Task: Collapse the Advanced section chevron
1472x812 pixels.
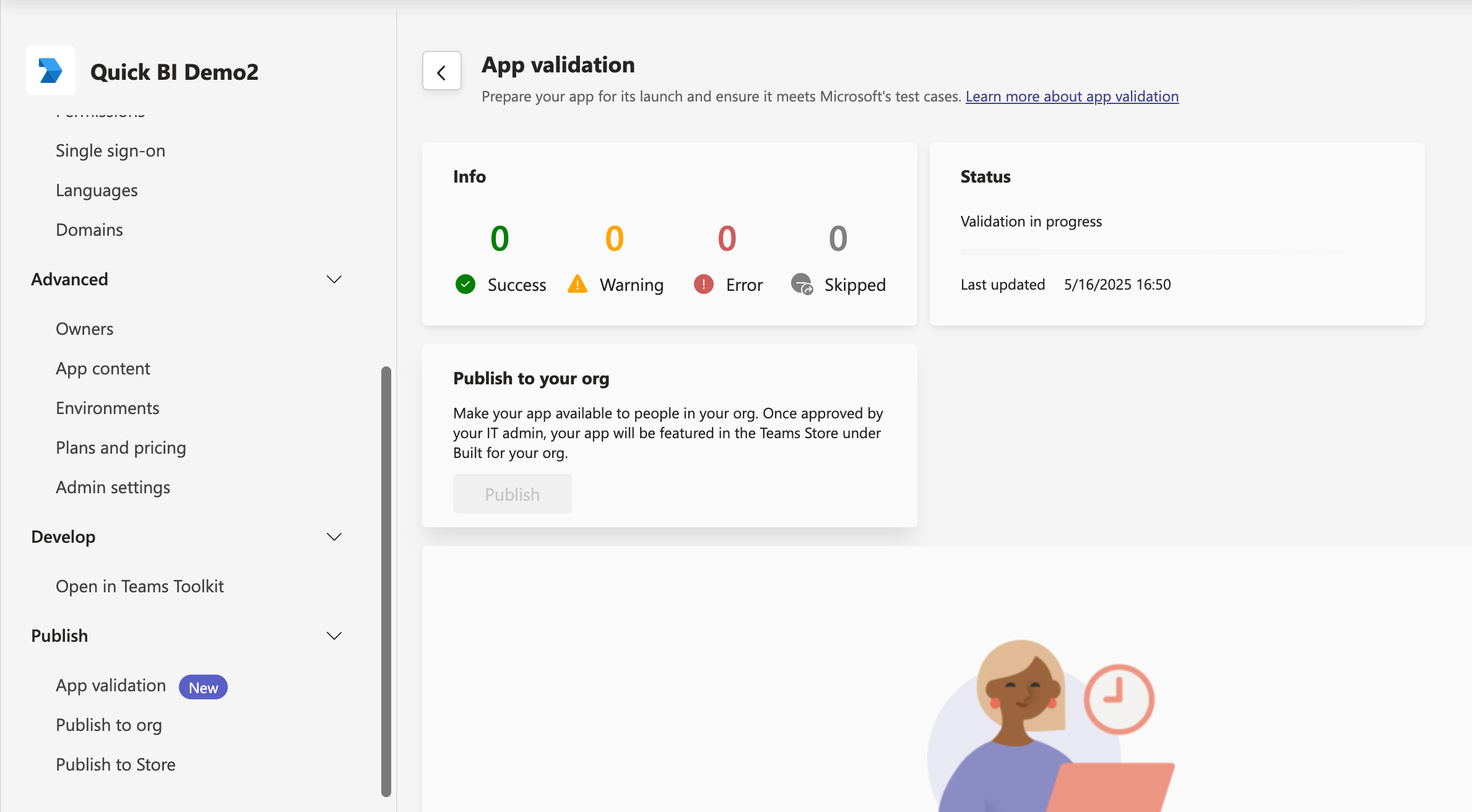Action: coord(334,280)
